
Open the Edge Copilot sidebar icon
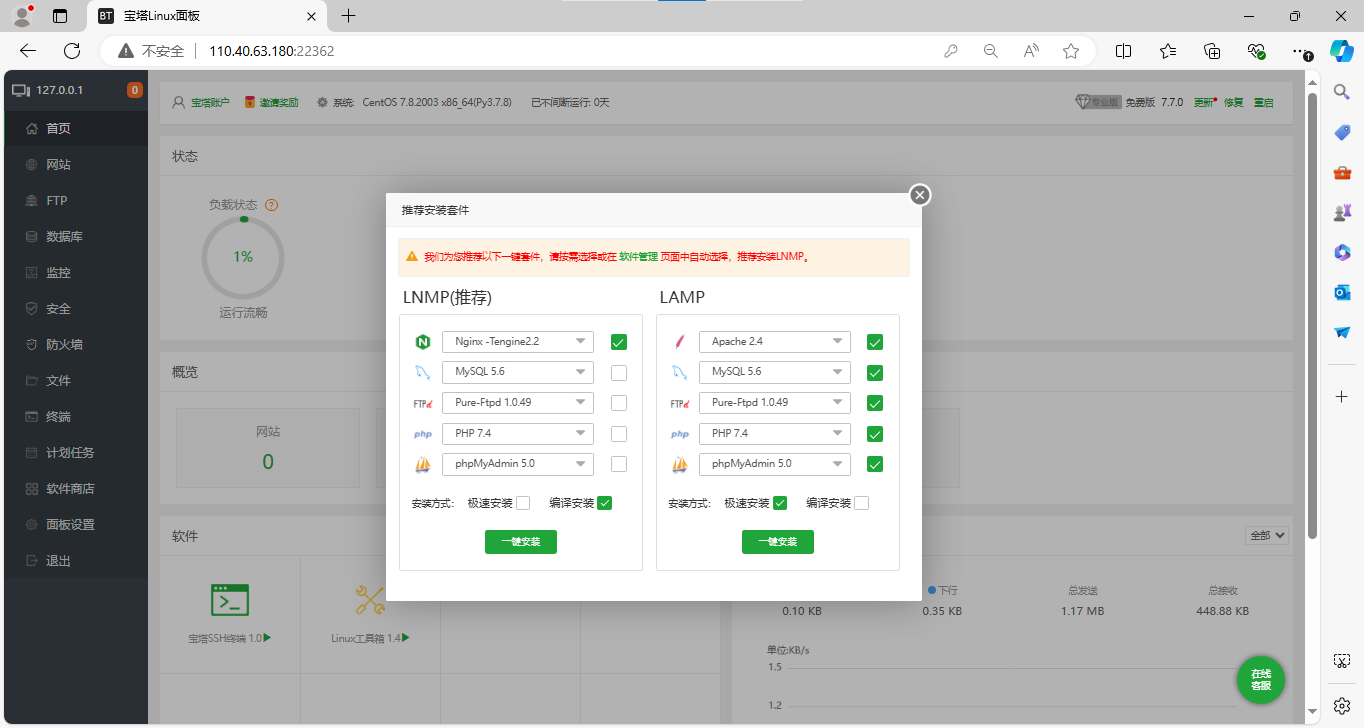click(x=1341, y=51)
